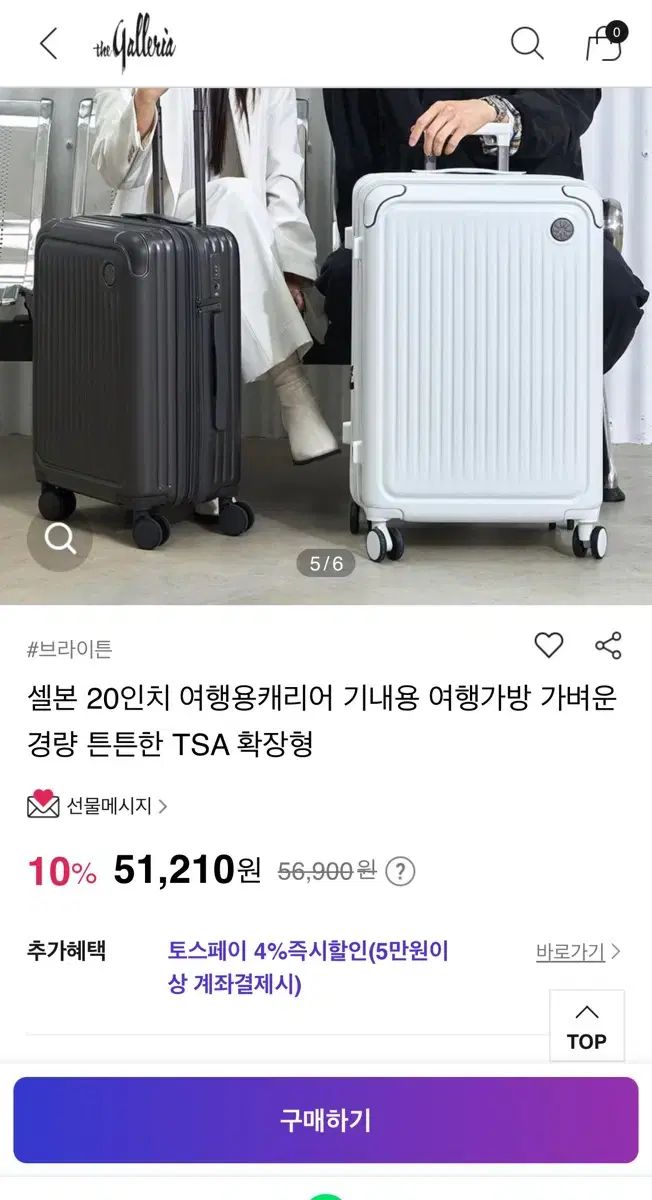652x1200 pixels.
Task: Open search with magnifier icon in header
Action: [527, 44]
